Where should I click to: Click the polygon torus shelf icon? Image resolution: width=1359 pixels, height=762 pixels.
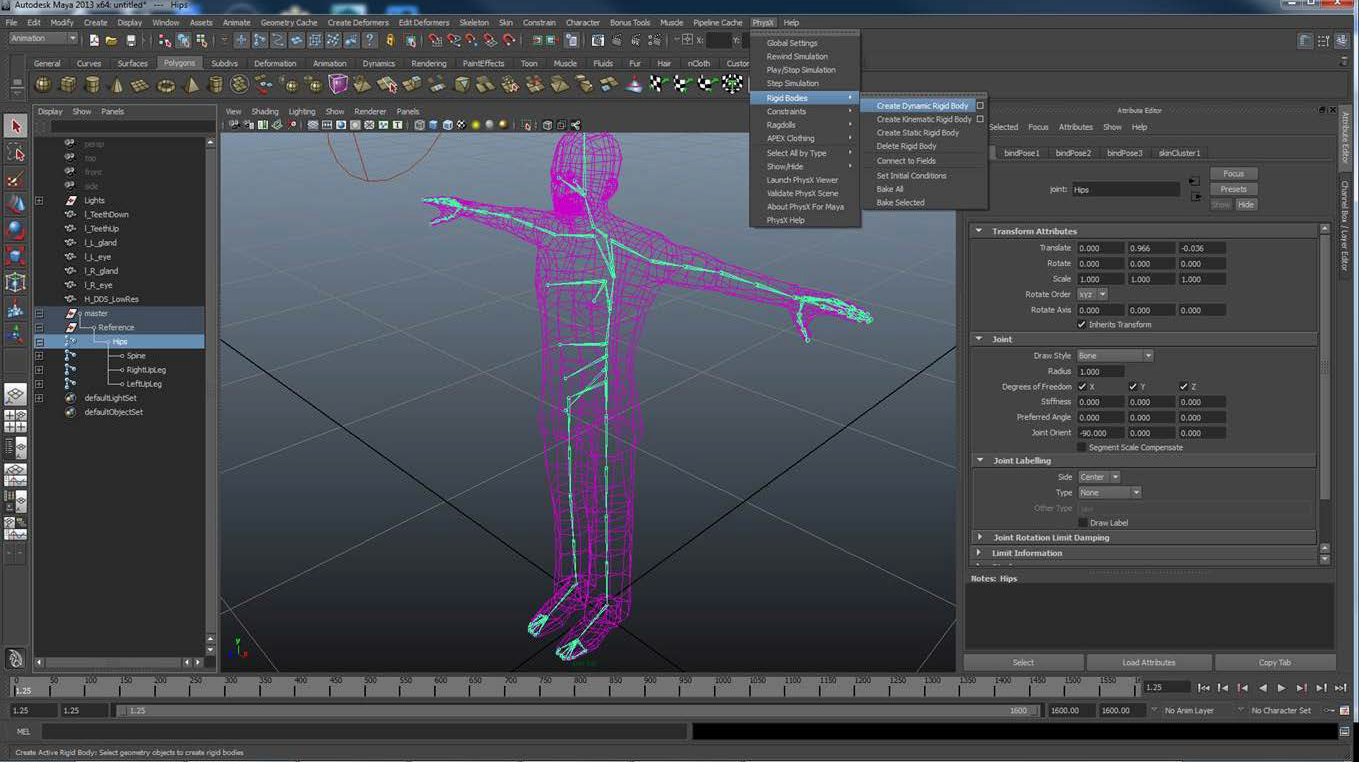166,85
